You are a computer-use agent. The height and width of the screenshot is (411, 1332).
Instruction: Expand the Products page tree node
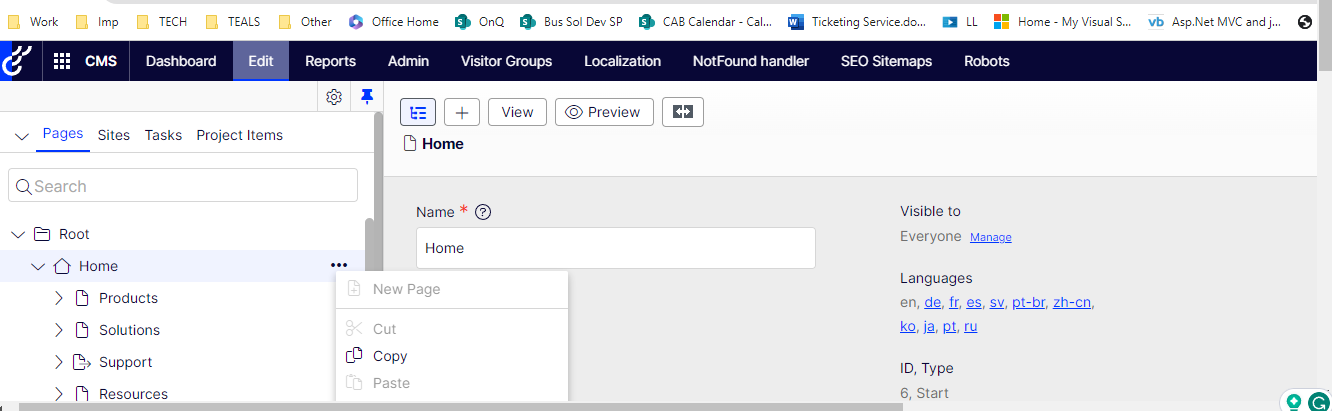58,298
